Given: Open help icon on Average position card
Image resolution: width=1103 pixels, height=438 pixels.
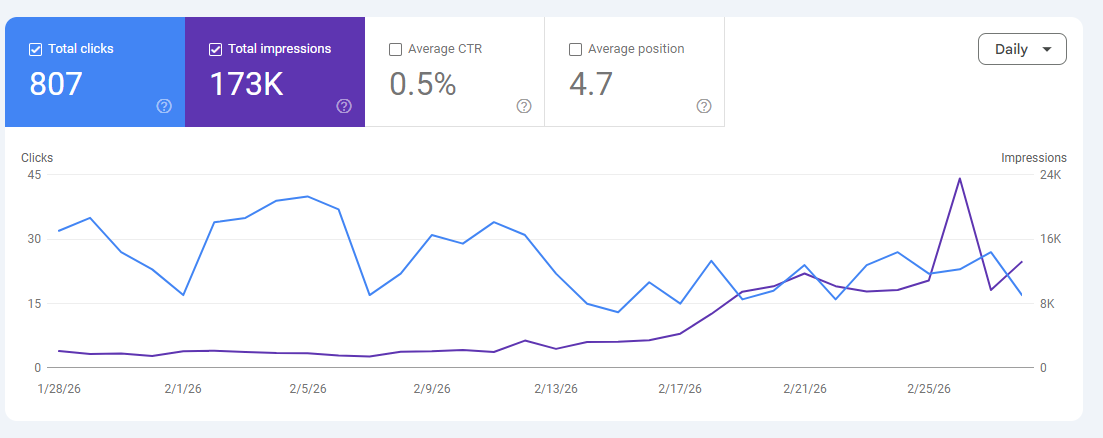Looking at the screenshot, I should 703,106.
